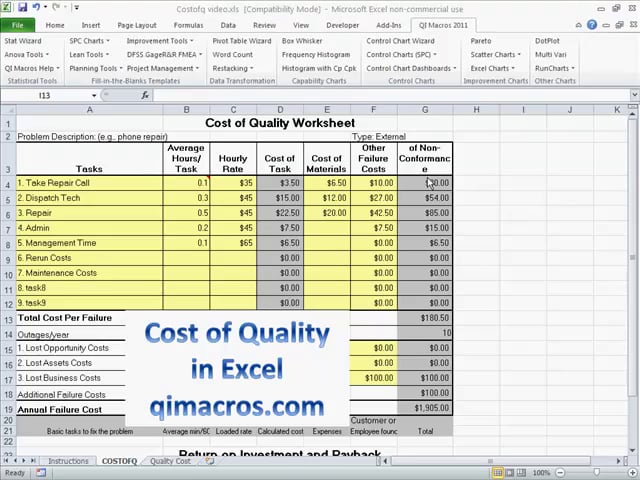Select cell '1. Take Repair Call'
This screenshot has width=640, height=480.
[89, 183]
